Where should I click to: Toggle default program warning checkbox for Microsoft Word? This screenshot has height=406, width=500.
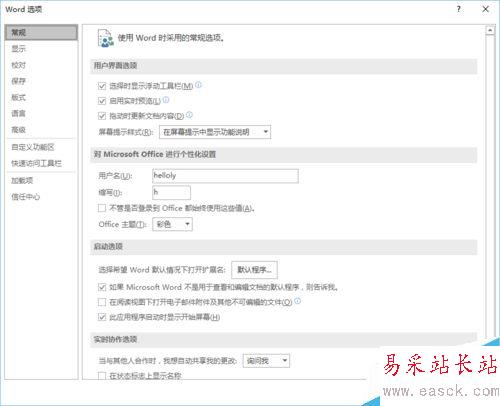pos(102,287)
